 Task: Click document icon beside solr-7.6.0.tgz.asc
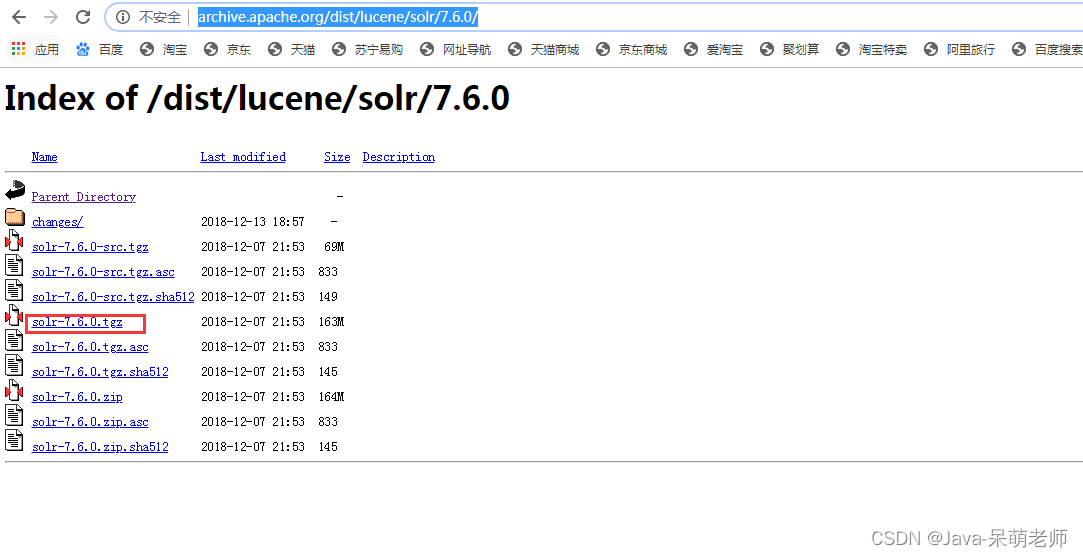pyautogui.click(x=15, y=340)
